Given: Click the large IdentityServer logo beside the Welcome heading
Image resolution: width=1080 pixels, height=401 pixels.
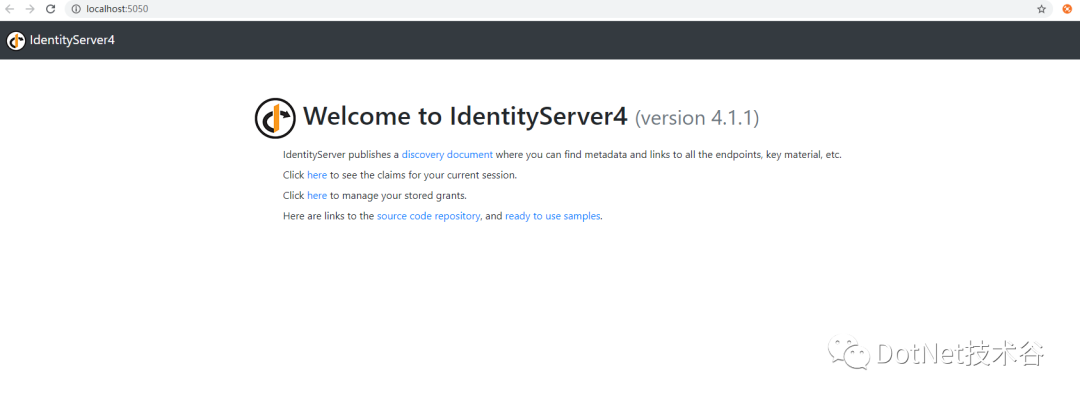Looking at the screenshot, I should [276, 119].
